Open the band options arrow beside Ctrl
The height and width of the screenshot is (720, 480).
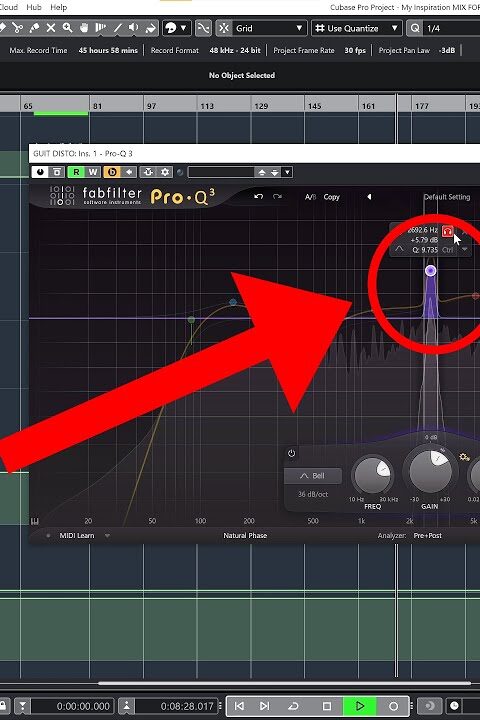[x=464, y=249]
